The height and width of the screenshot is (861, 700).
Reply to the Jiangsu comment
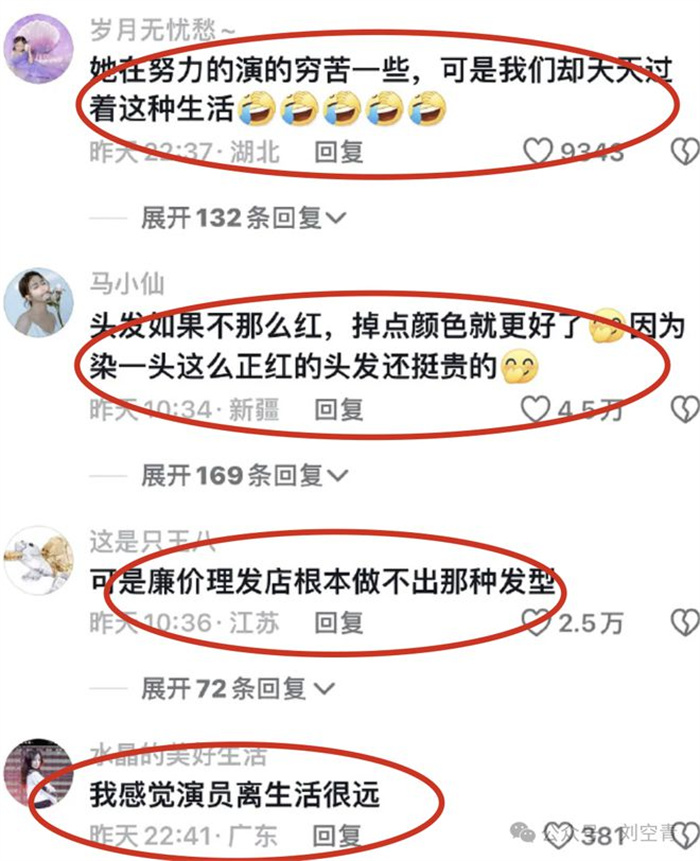pos(339,623)
